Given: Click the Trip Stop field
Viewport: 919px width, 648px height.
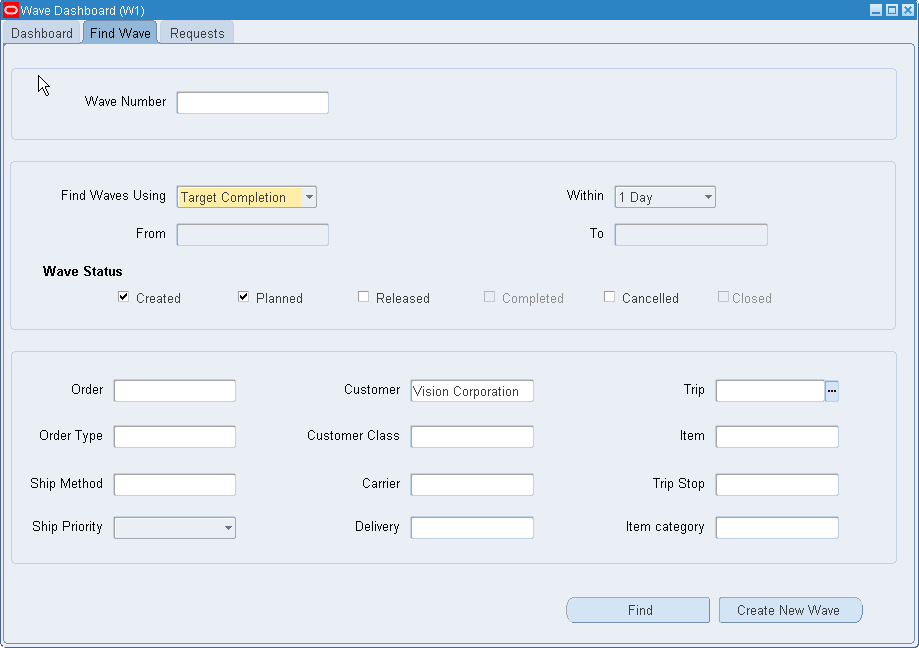Looking at the screenshot, I should click(x=777, y=485).
